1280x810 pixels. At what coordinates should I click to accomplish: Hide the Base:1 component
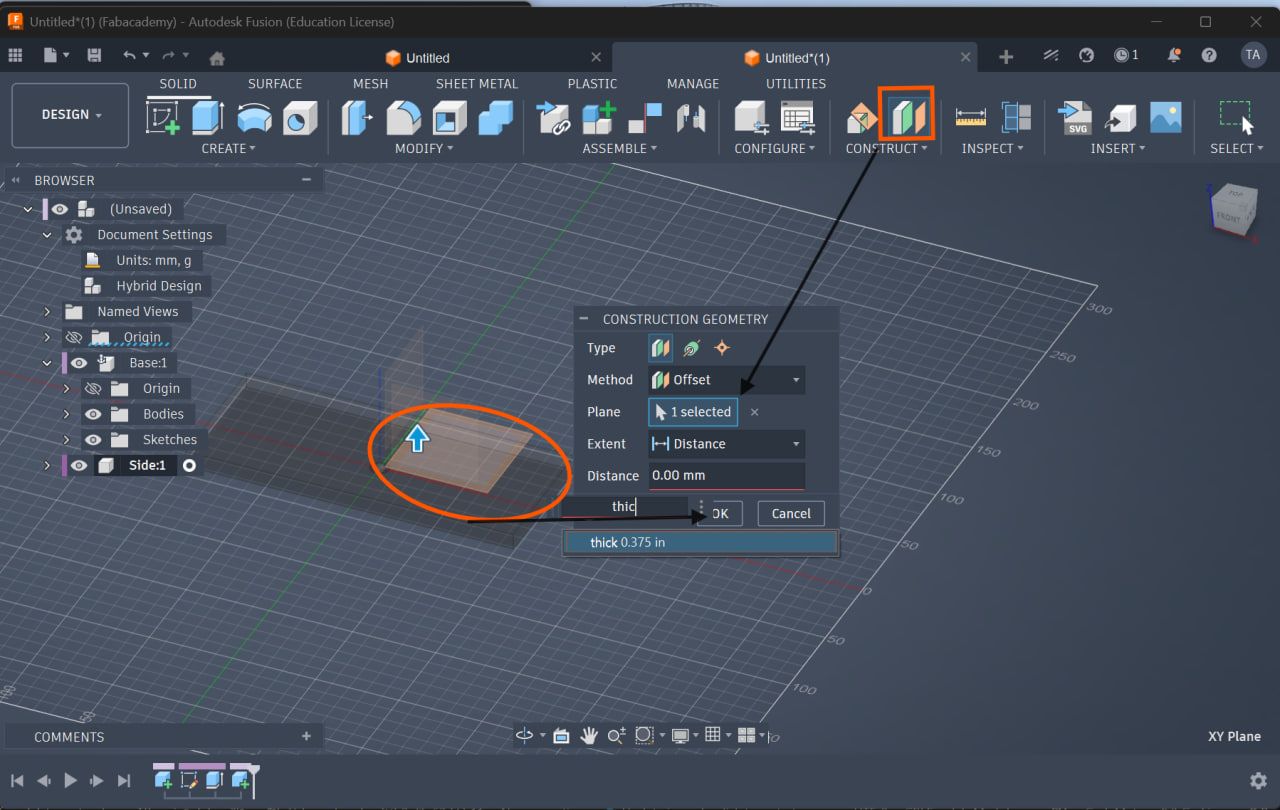[x=79, y=363]
